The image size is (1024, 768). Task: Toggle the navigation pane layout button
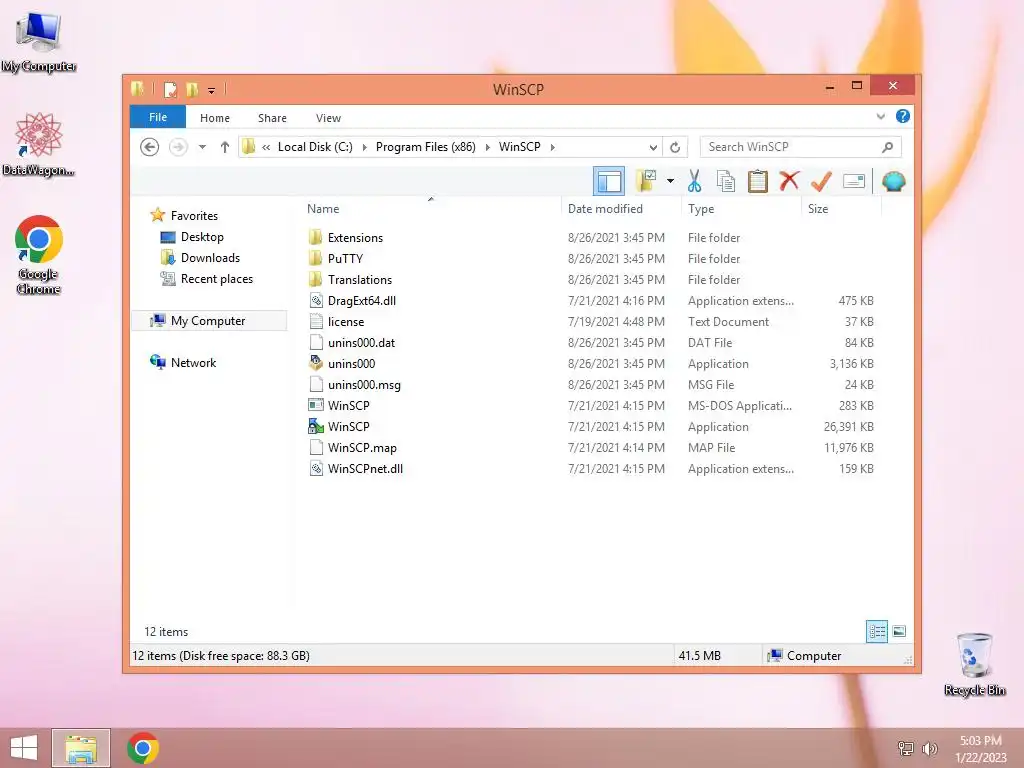click(x=609, y=181)
